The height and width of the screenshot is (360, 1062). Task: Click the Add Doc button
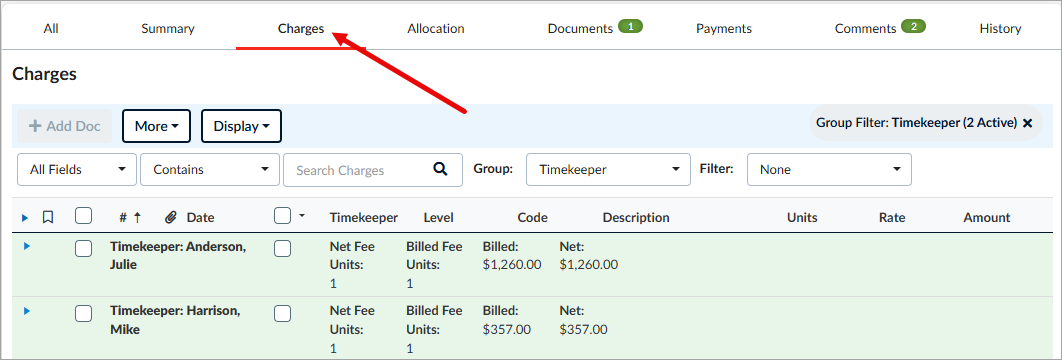[64, 126]
